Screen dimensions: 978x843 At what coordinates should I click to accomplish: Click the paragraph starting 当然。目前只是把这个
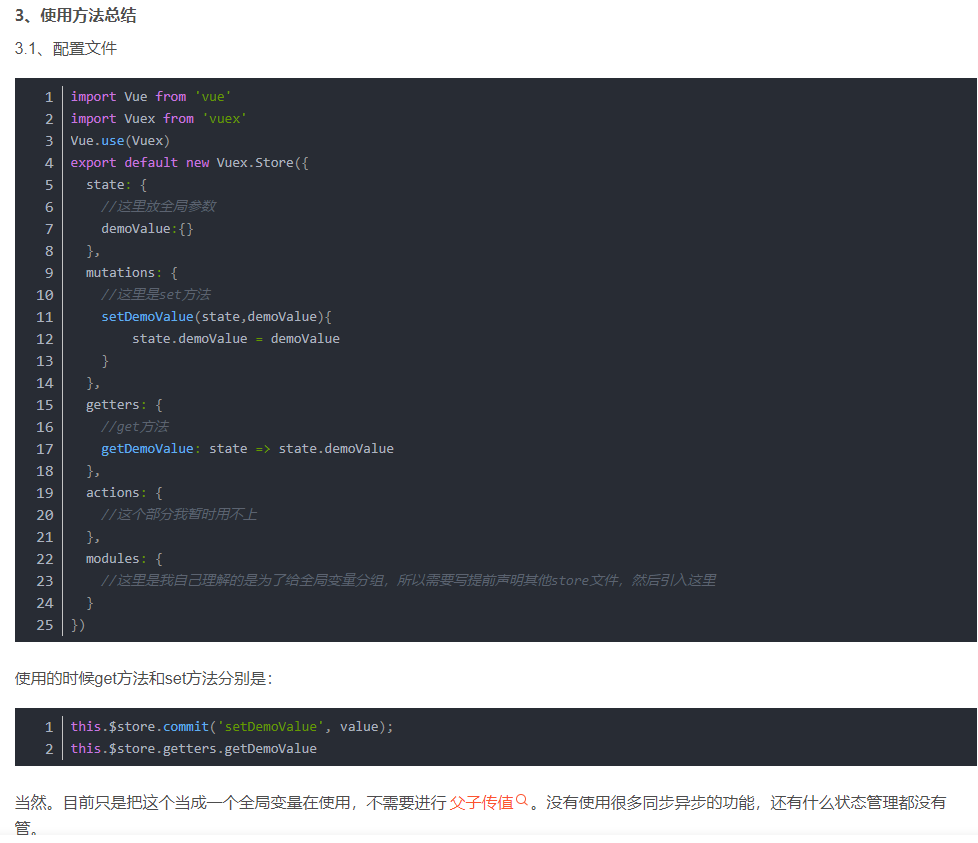pyautogui.click(x=480, y=814)
